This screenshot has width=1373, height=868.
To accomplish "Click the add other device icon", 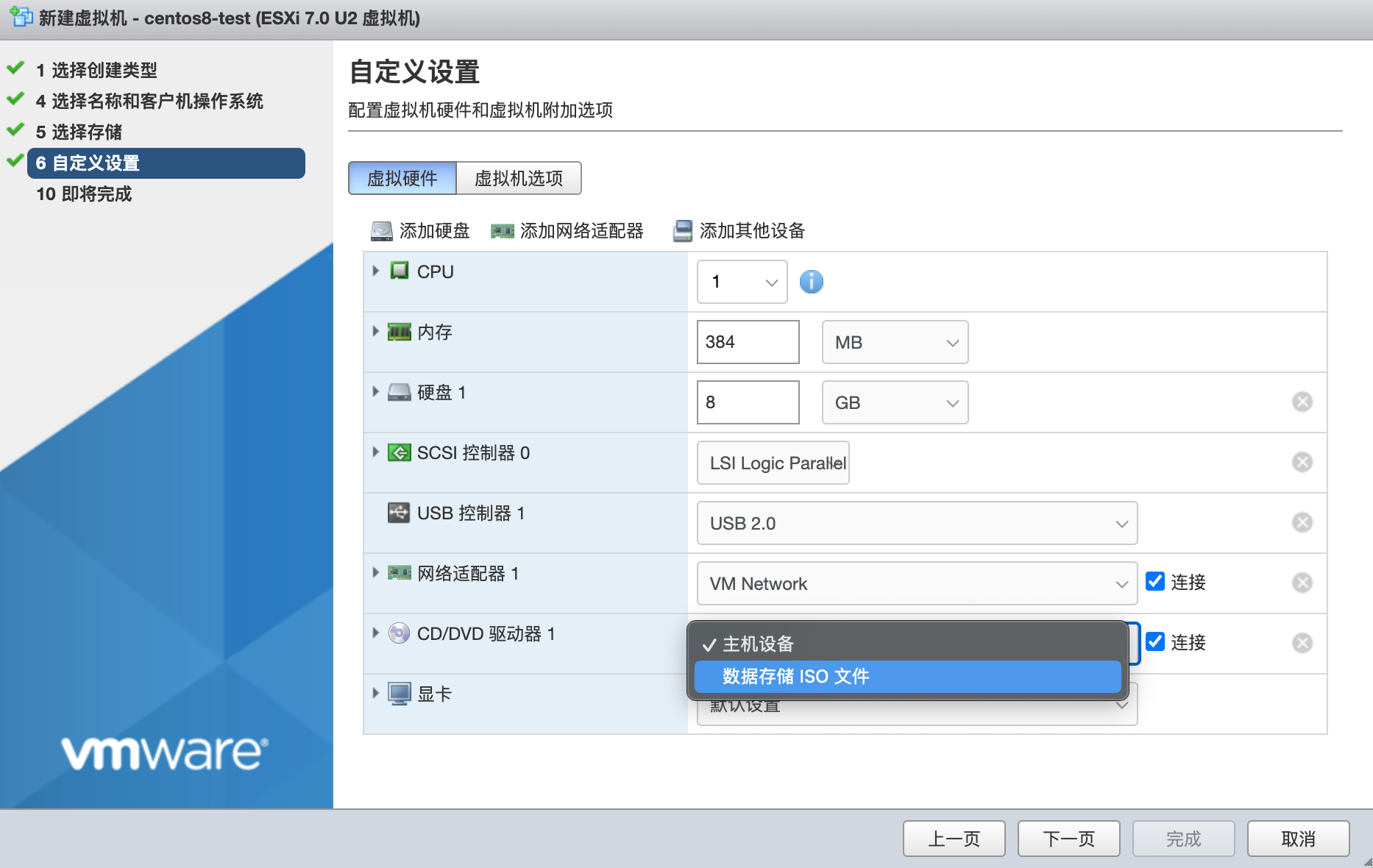I will click(x=683, y=231).
